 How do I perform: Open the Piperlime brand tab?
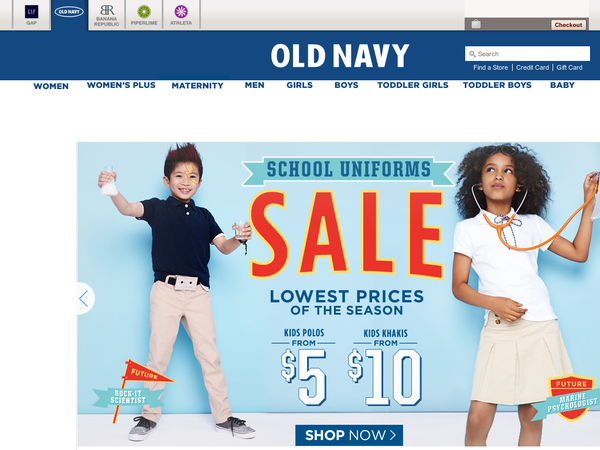point(144,15)
